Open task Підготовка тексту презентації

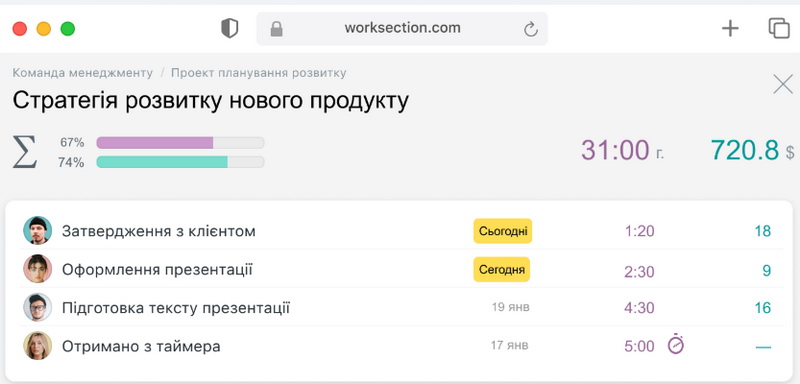click(x=176, y=308)
